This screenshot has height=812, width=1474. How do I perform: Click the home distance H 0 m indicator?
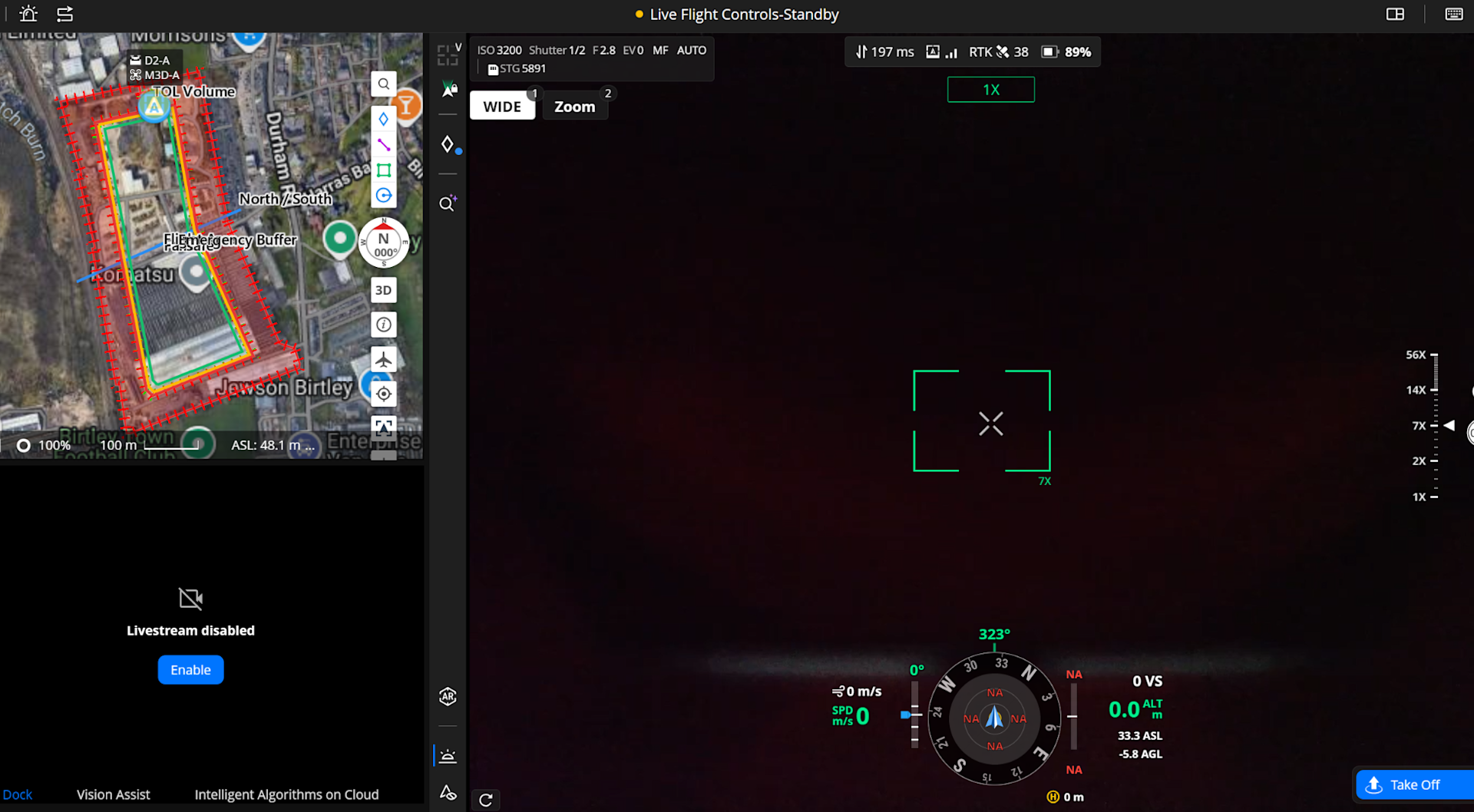point(1066,797)
